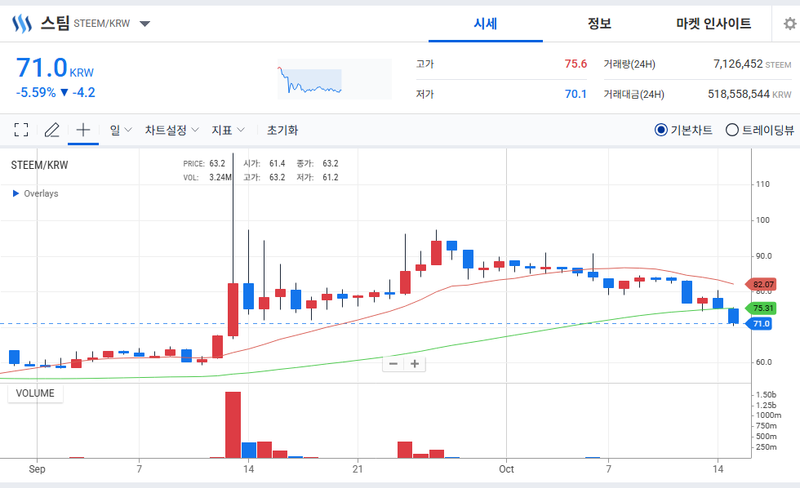Open STEEM/KRW market selector dropdown arrow
The width and height of the screenshot is (800, 488).
coord(145,23)
